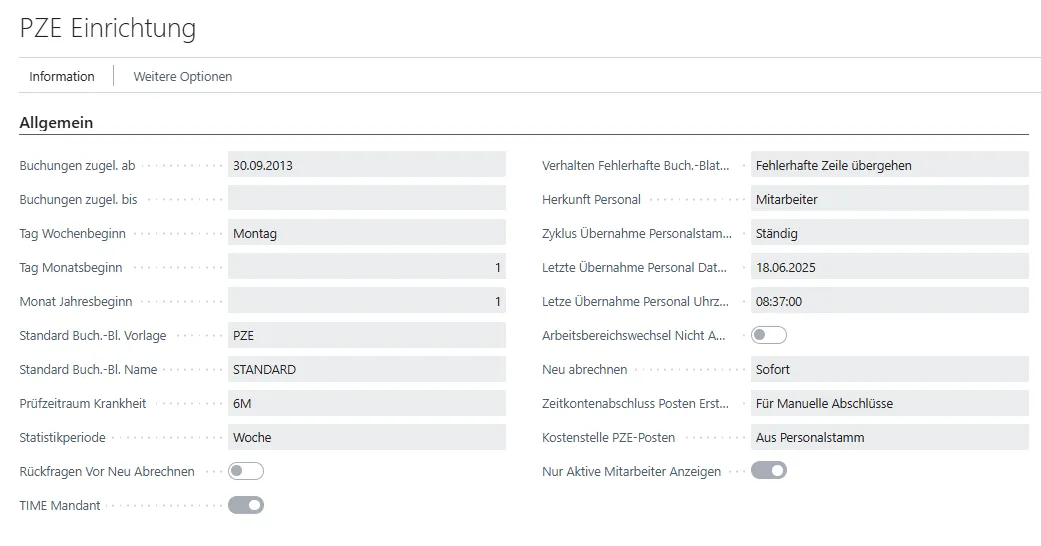
Task: Select the Tag Monatsbeginn number field
Action: [366, 267]
